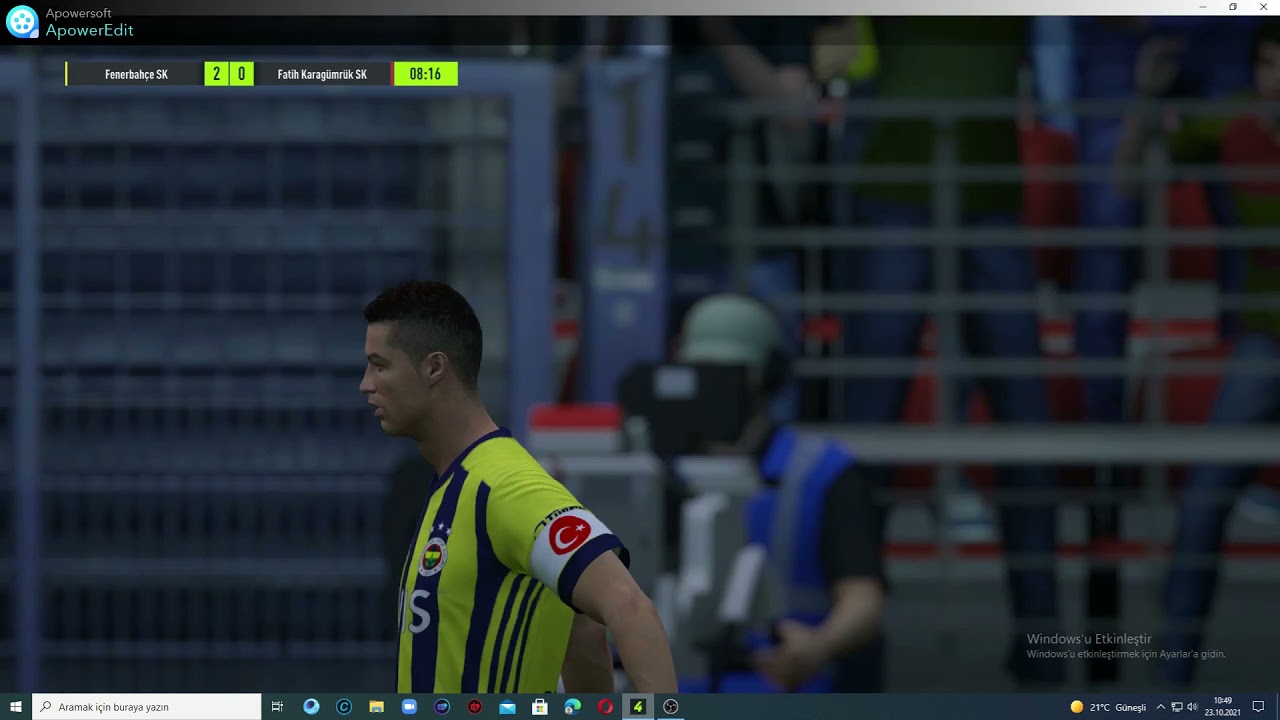
Task: Click the Fatih Karagümrük SK team name
Action: (322, 74)
